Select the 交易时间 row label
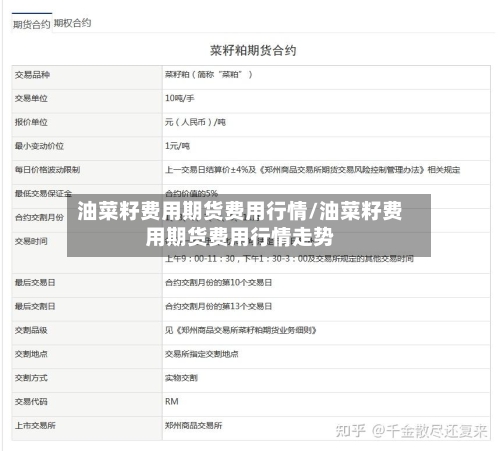500x451 pixels. [31, 241]
